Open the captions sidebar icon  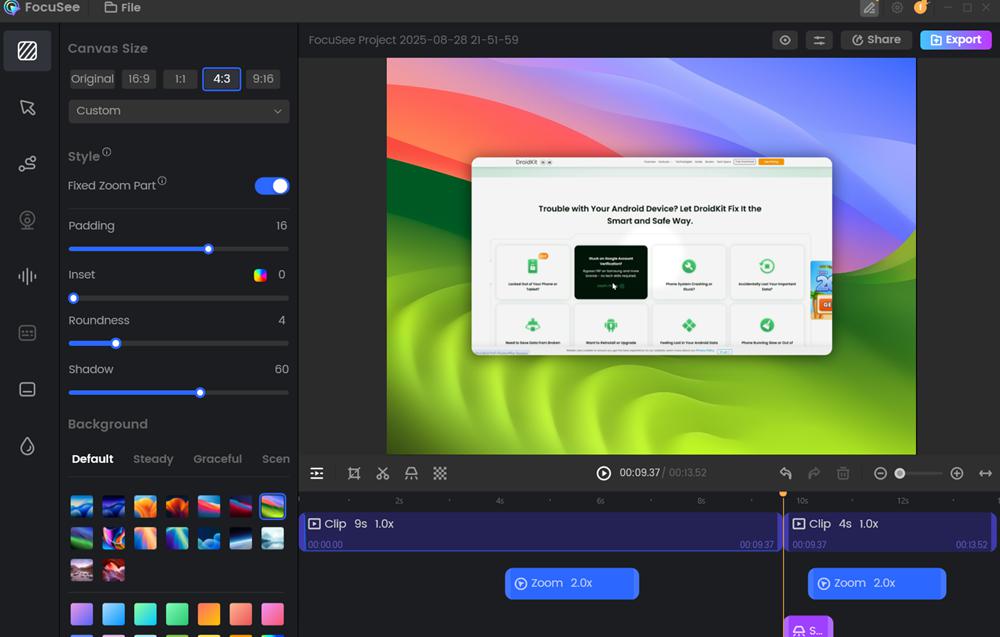coord(27,389)
